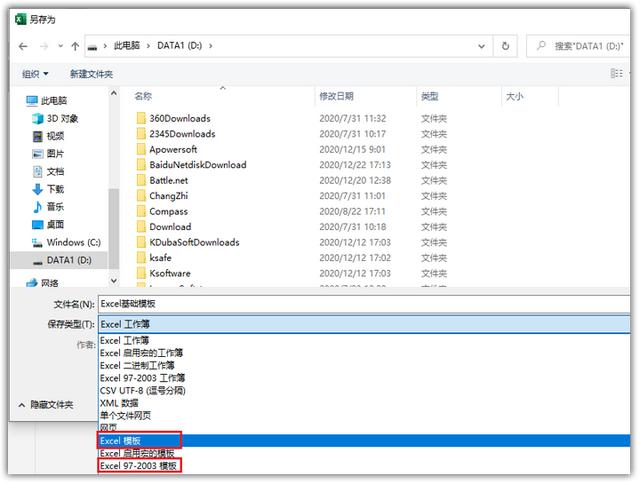Click the 2020/12/22 17:13 date cell
This screenshot has height=484, width=640.
pyautogui.click(x=355, y=165)
